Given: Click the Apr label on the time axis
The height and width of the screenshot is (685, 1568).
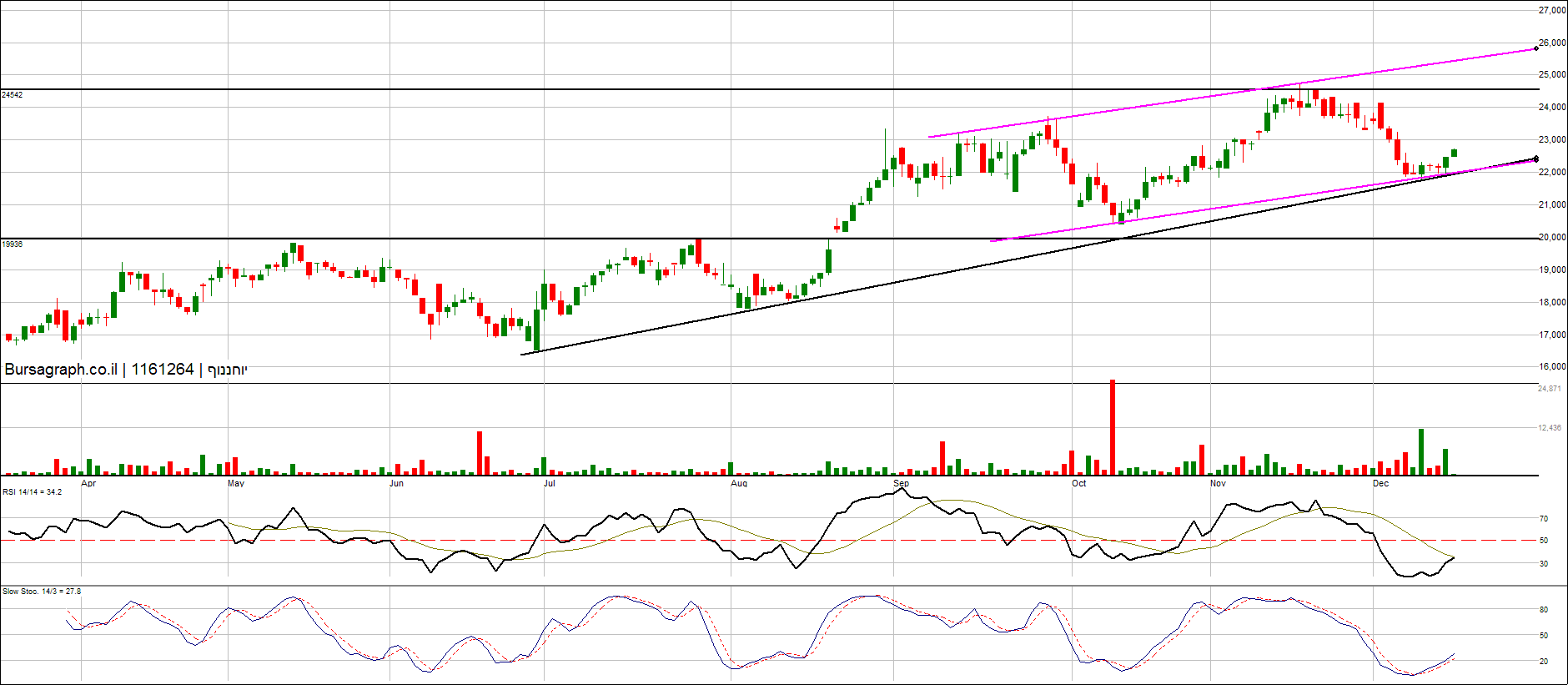Looking at the screenshot, I should (x=88, y=484).
